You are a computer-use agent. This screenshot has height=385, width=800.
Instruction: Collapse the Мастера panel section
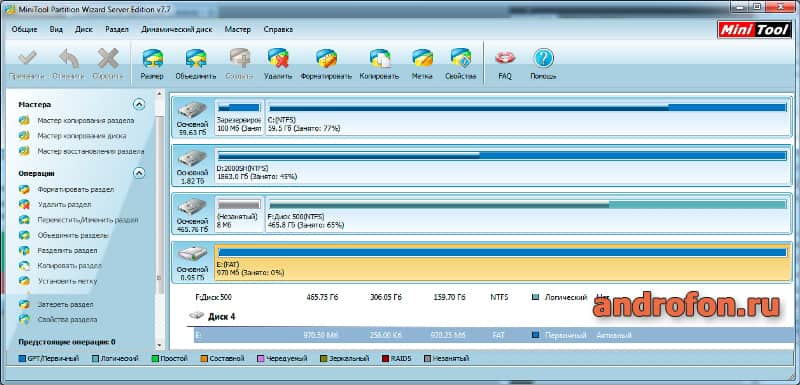(139, 105)
